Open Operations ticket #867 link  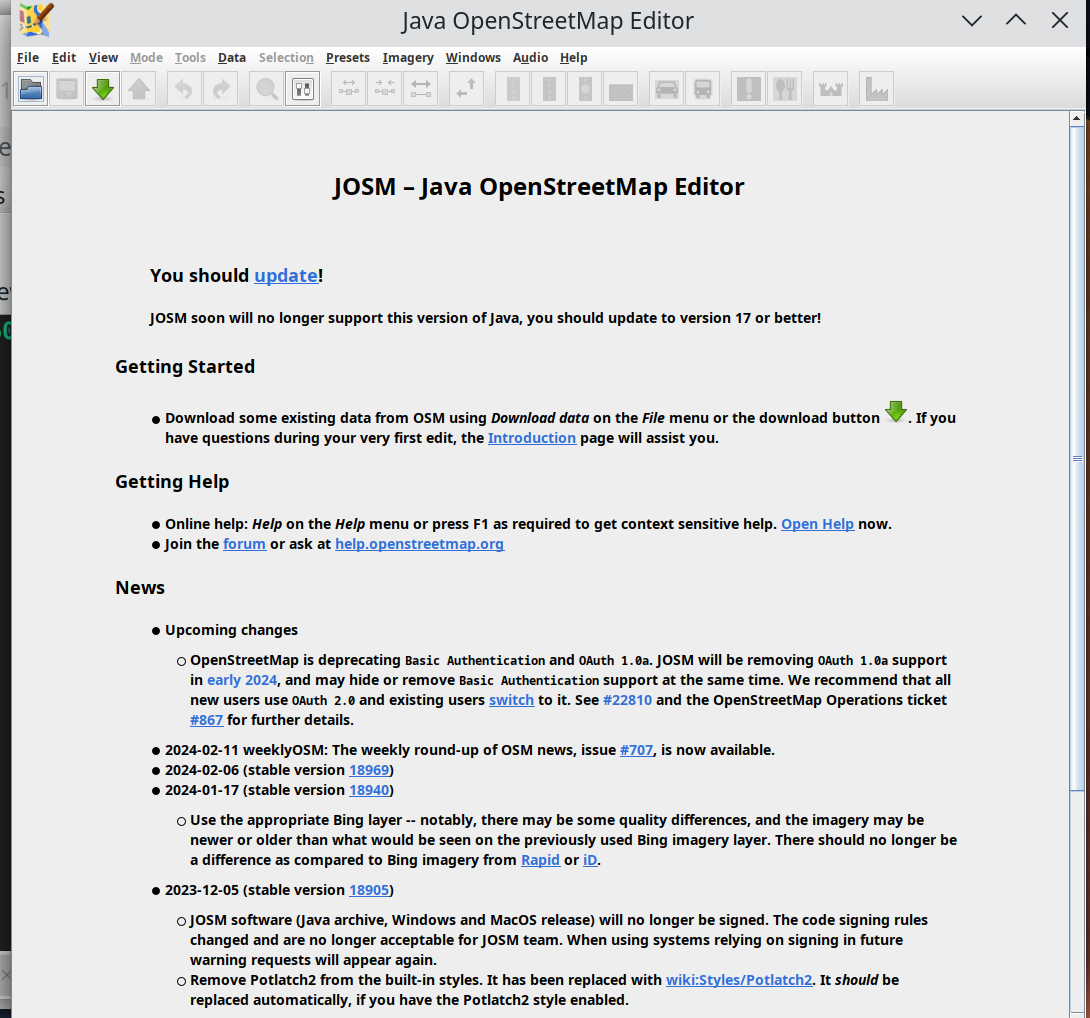206,720
